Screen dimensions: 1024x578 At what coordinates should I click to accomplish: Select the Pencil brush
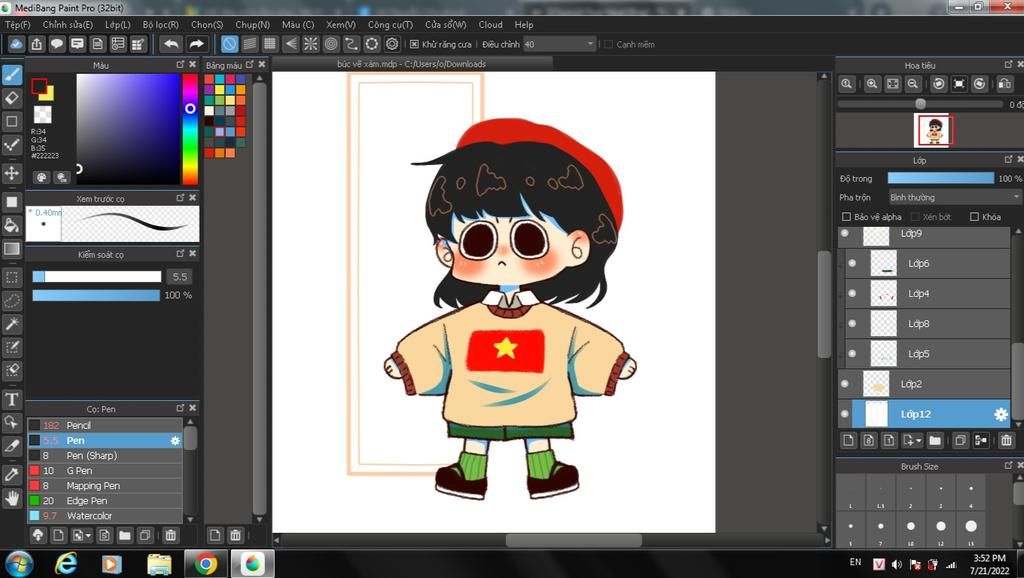click(x=104, y=425)
